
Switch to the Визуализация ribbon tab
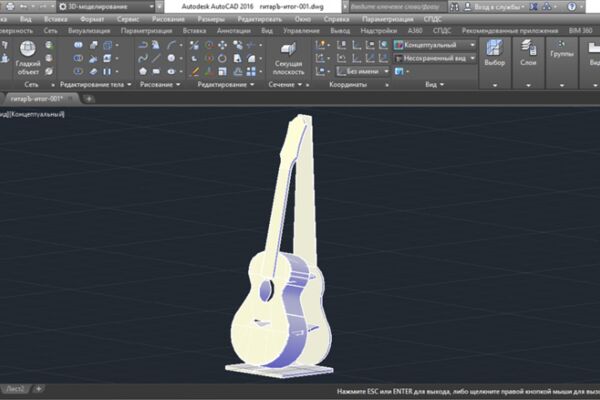pyautogui.click(x=89, y=31)
